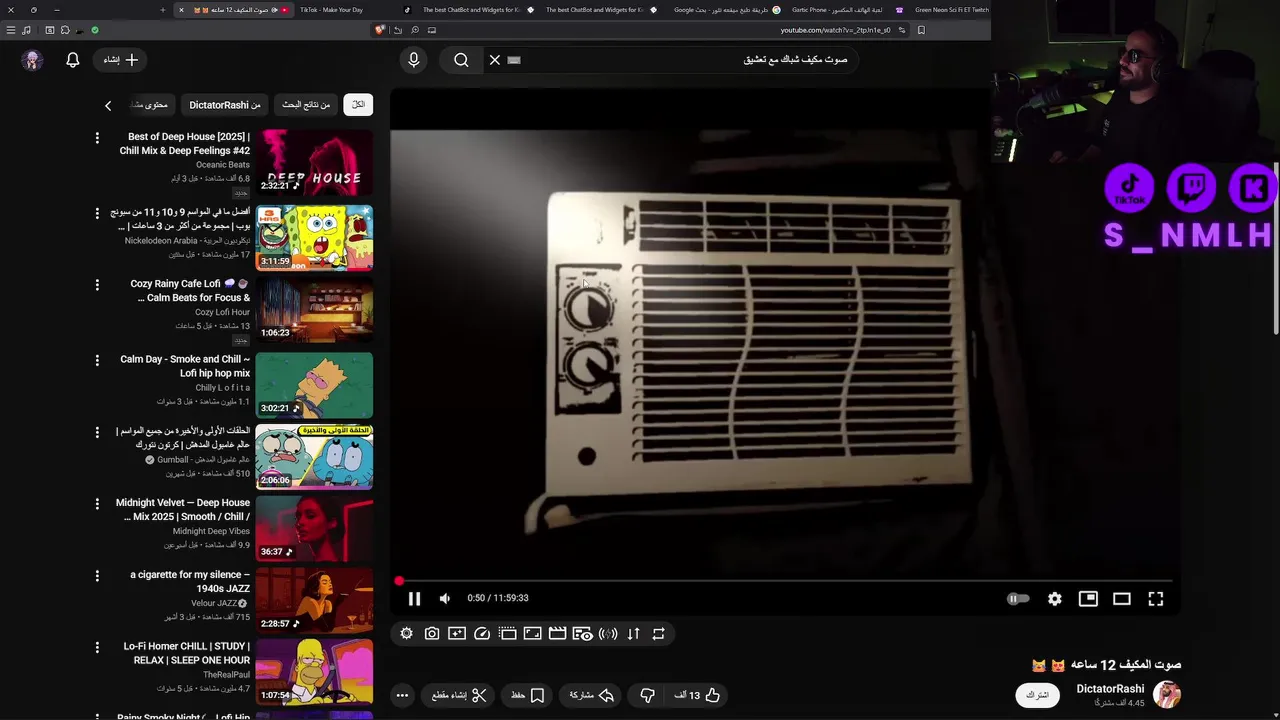Clear the search query with X

point(494,60)
